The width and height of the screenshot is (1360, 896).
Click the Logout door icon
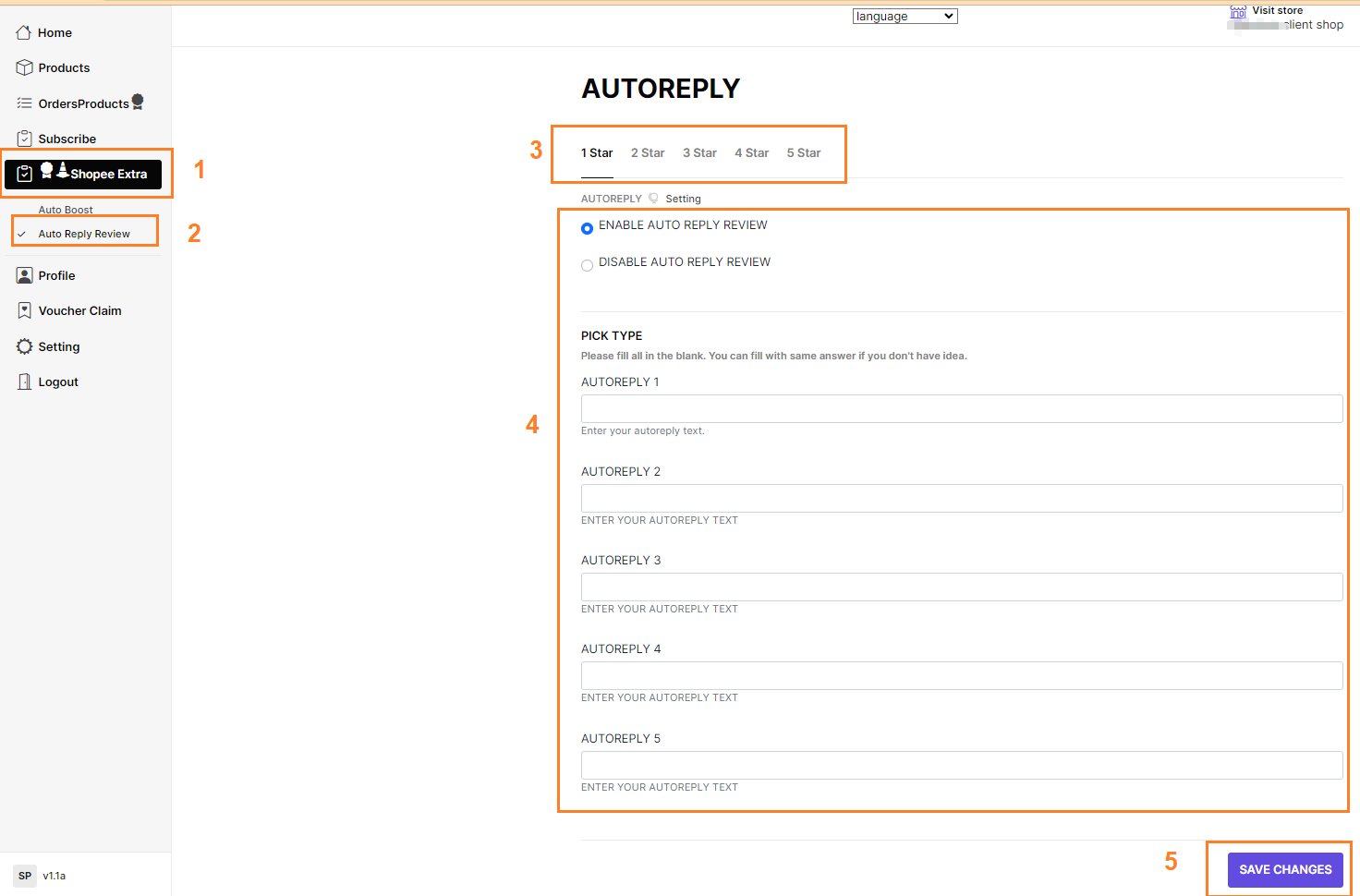click(x=24, y=381)
